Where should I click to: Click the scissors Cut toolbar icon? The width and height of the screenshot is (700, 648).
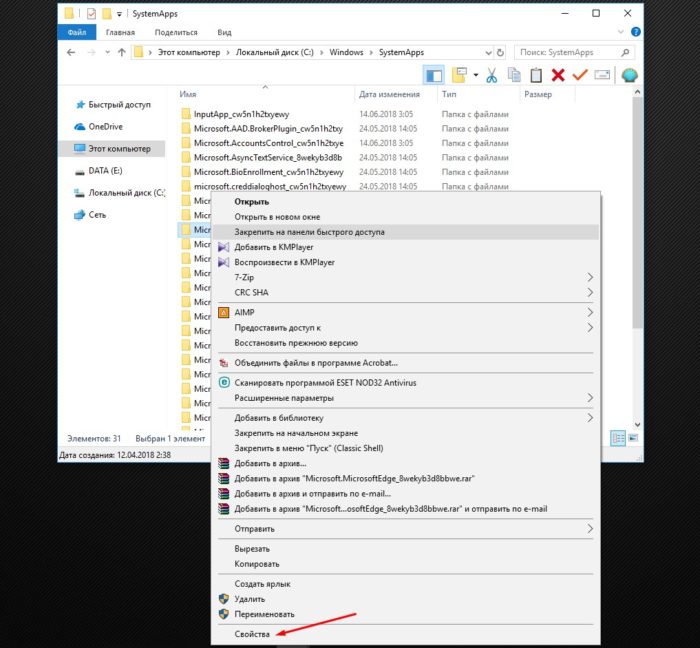pos(492,75)
